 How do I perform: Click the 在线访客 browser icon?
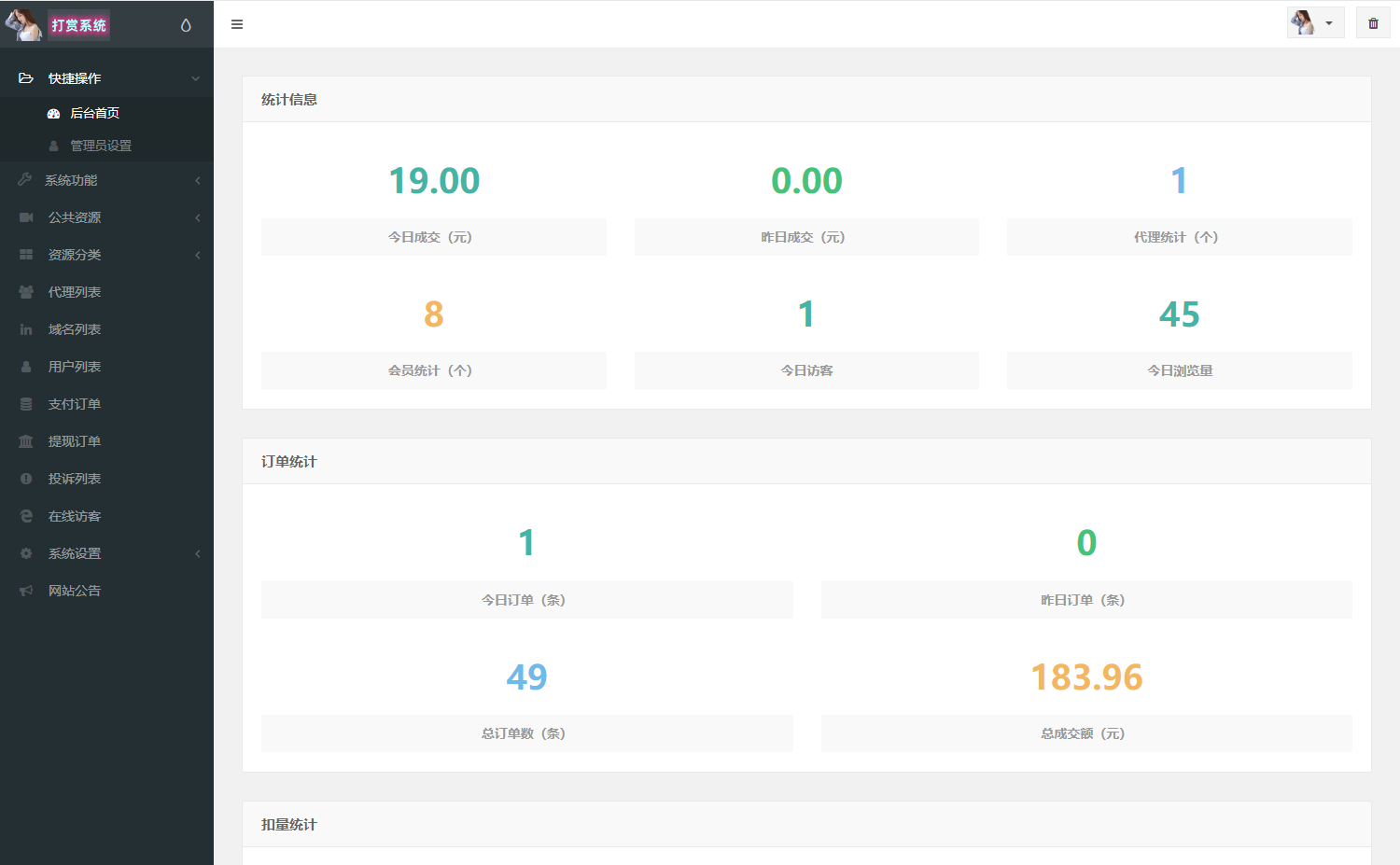coord(26,516)
